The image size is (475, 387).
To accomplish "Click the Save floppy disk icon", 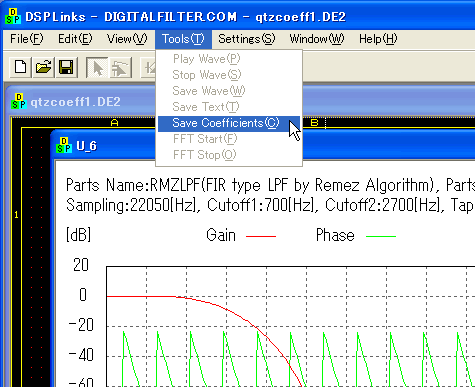I will (x=66, y=67).
